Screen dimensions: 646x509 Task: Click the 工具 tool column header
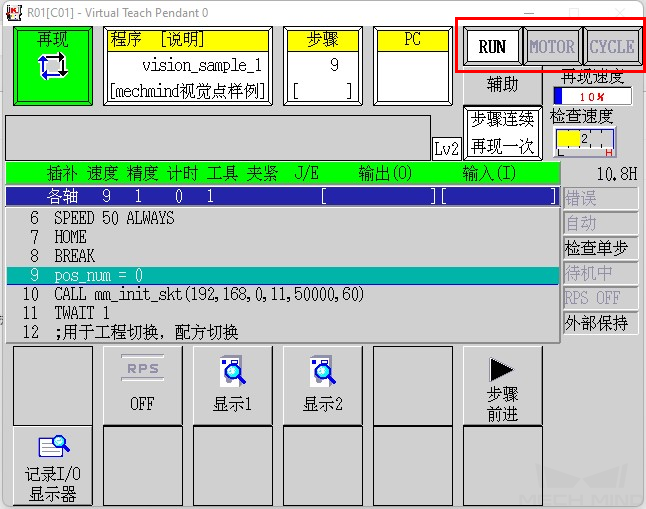point(222,173)
